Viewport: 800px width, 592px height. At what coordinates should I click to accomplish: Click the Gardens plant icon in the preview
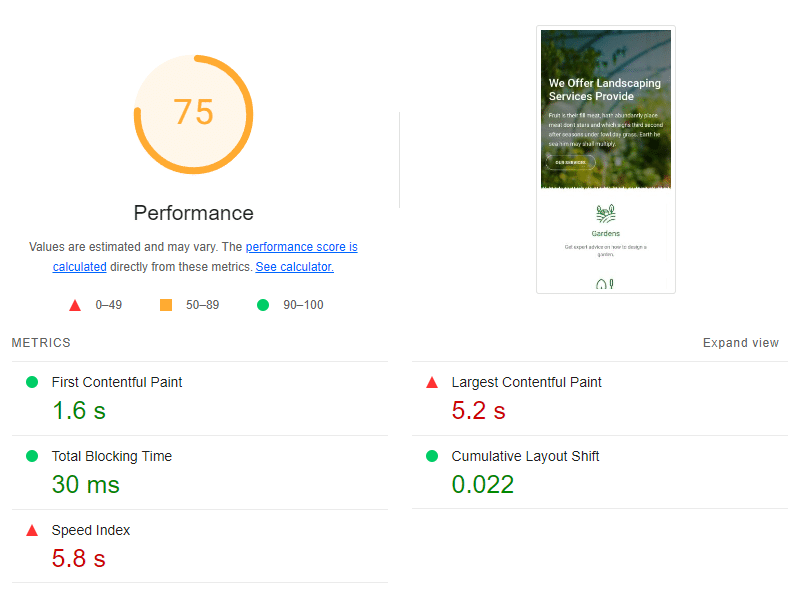pyautogui.click(x=605, y=213)
